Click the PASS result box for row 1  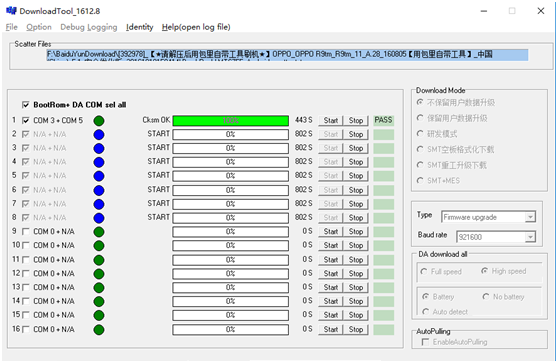click(384, 120)
